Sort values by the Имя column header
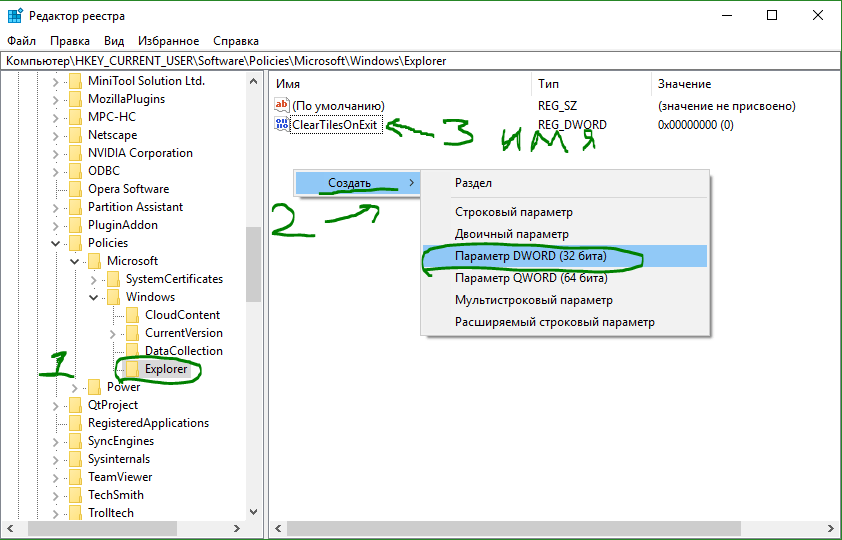Image resolution: width=842 pixels, height=540 pixels. pos(400,84)
